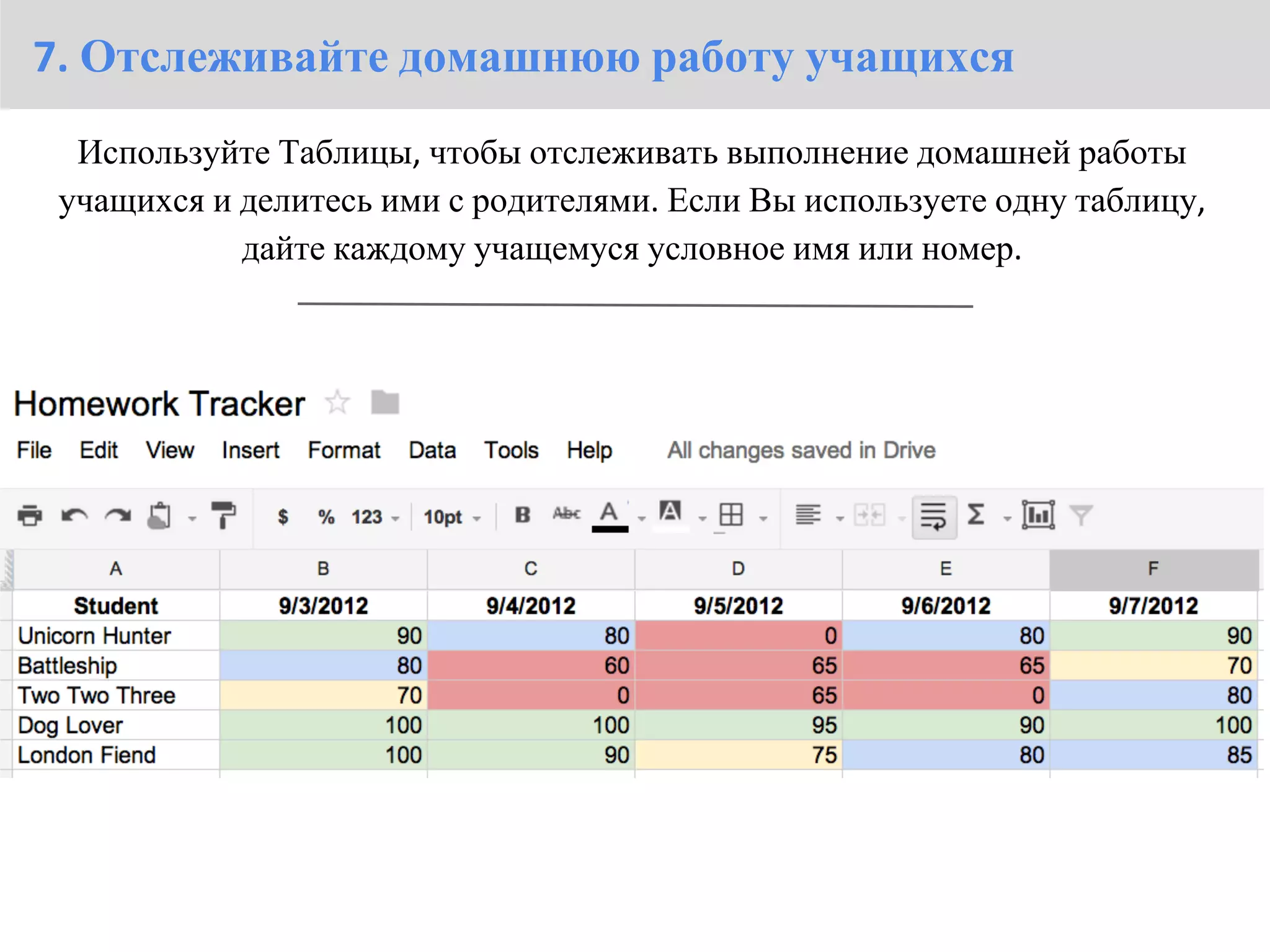Click the Merge cells icon
1270x952 pixels.
pos(869,514)
